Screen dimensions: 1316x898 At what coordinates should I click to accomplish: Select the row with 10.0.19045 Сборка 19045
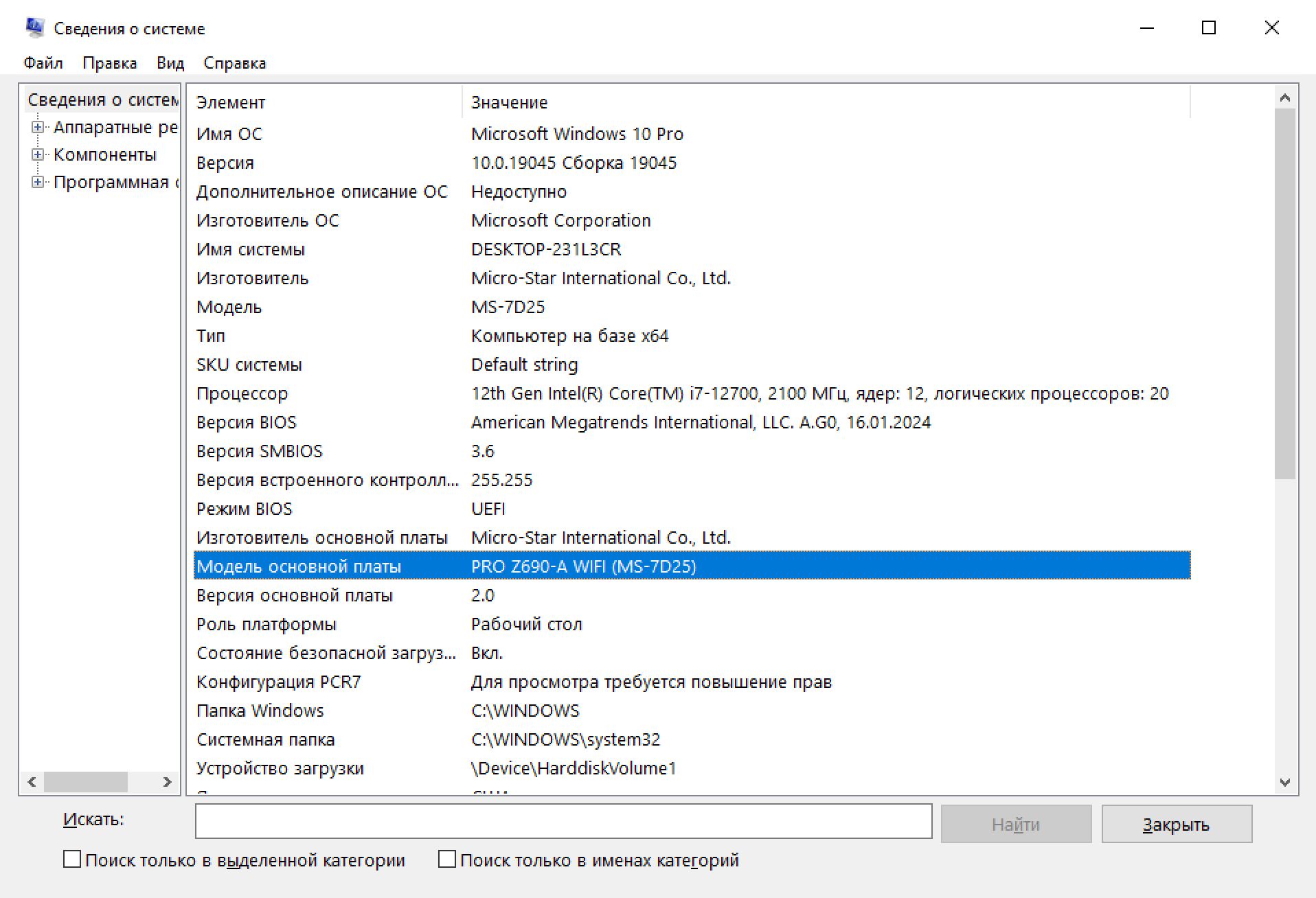tap(692, 163)
